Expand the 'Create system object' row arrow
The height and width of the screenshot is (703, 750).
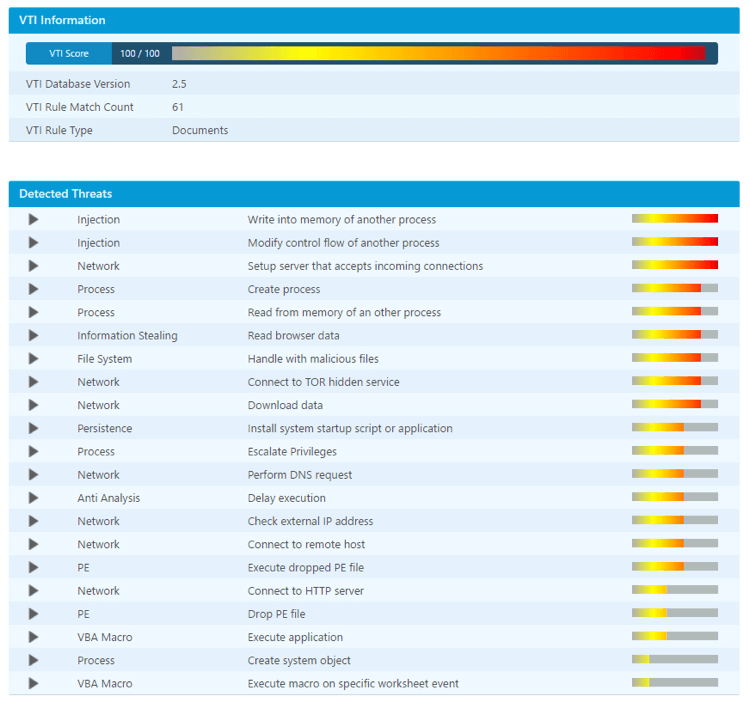point(33,660)
